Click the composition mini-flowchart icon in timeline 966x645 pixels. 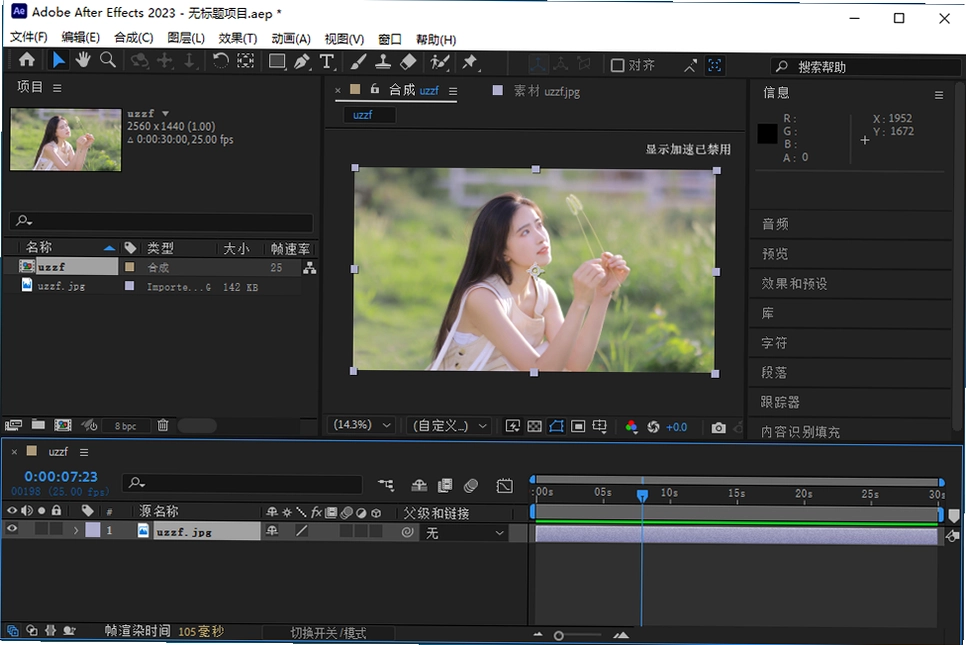(386, 485)
